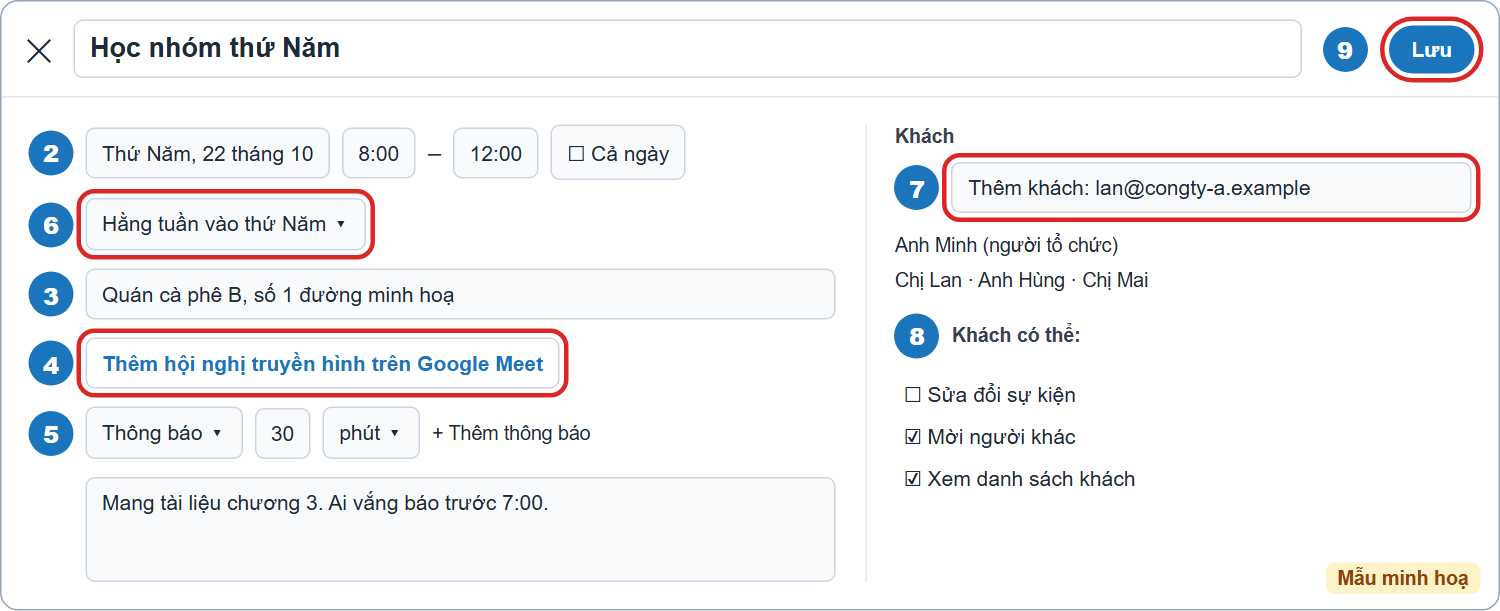The width and height of the screenshot is (1500, 611).
Task: Close the event editor with the X icon
Action: pos(39,51)
